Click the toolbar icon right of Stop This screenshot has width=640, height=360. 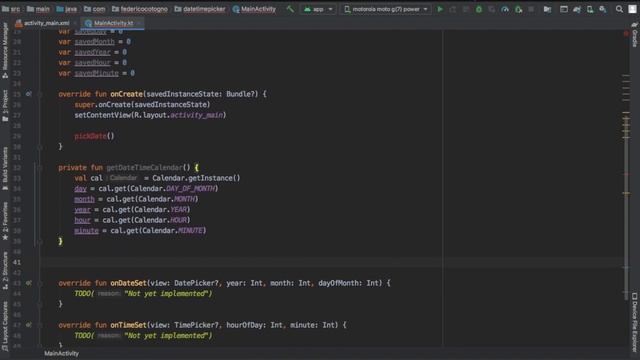pyautogui.click(x=547, y=9)
